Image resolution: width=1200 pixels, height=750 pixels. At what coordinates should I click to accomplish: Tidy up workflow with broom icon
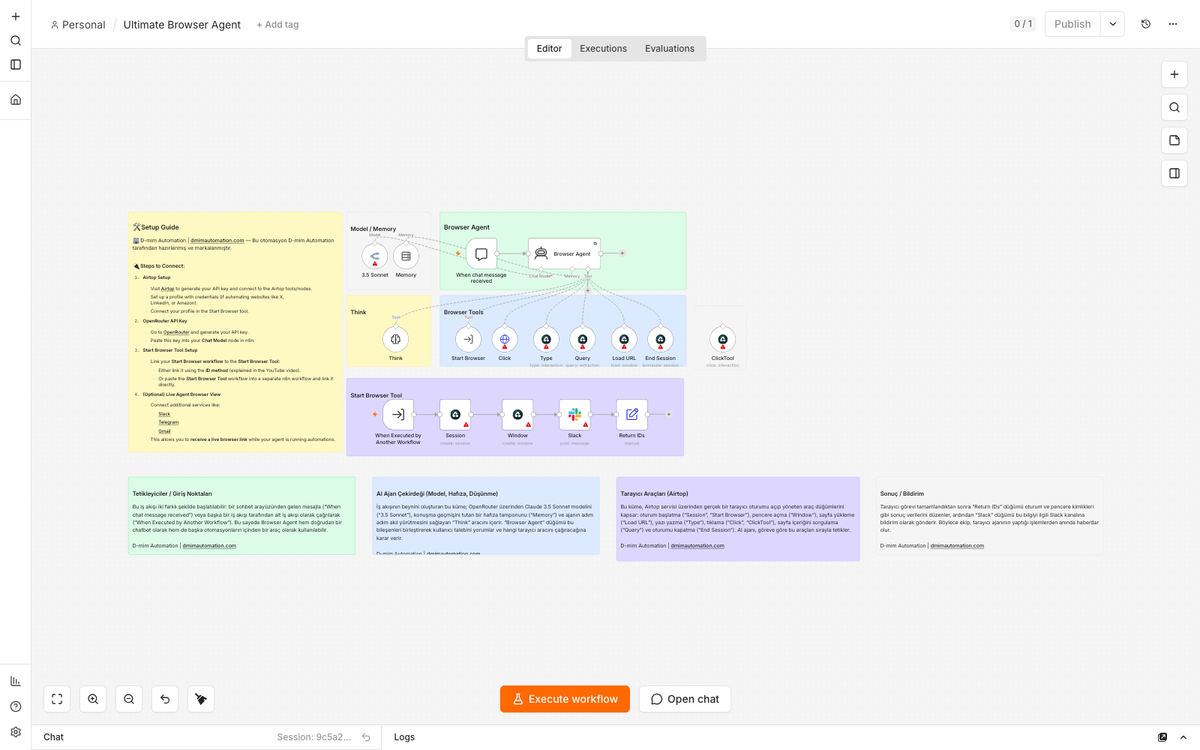pos(201,699)
